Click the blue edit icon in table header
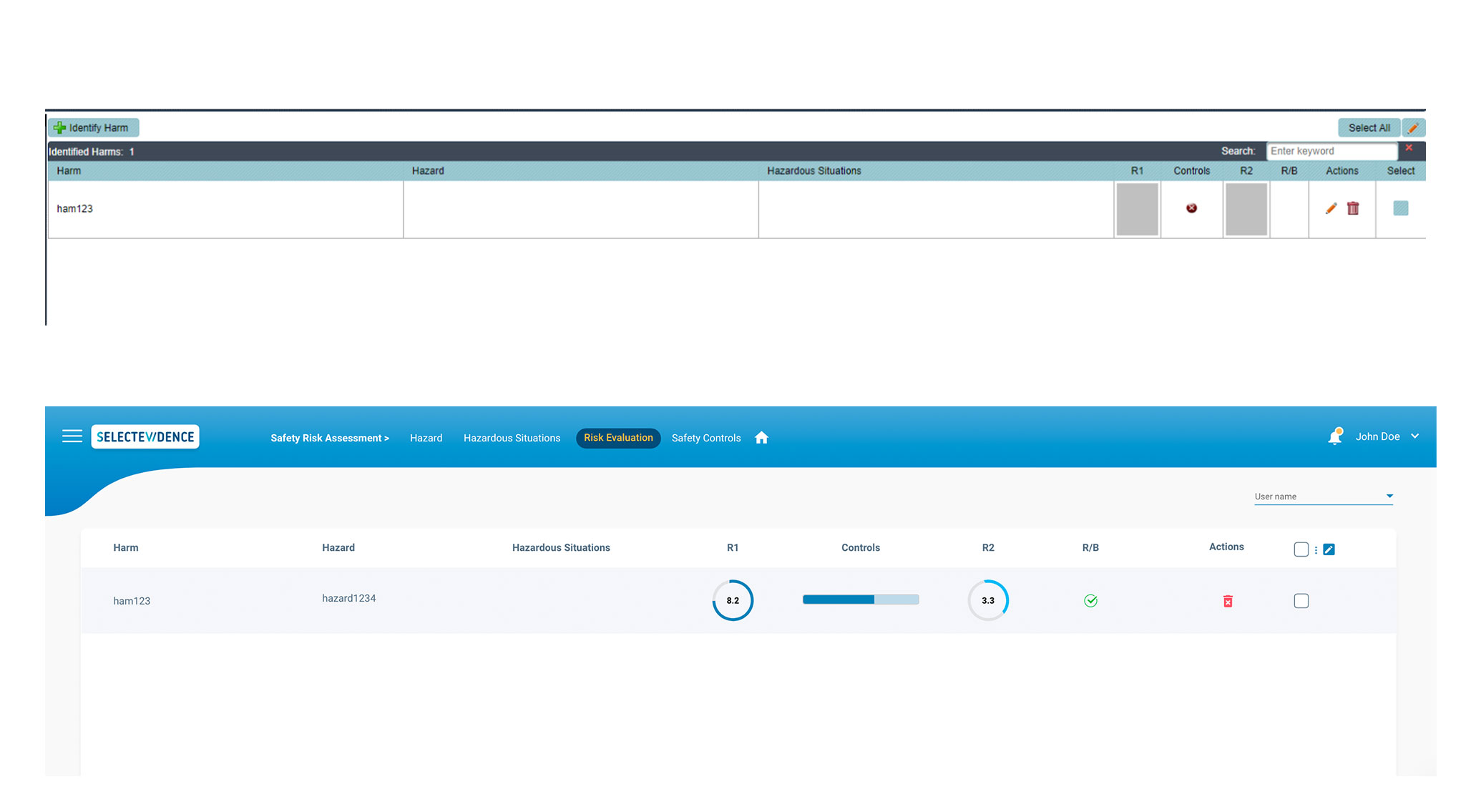The height and width of the screenshot is (812, 1471). point(1329,549)
